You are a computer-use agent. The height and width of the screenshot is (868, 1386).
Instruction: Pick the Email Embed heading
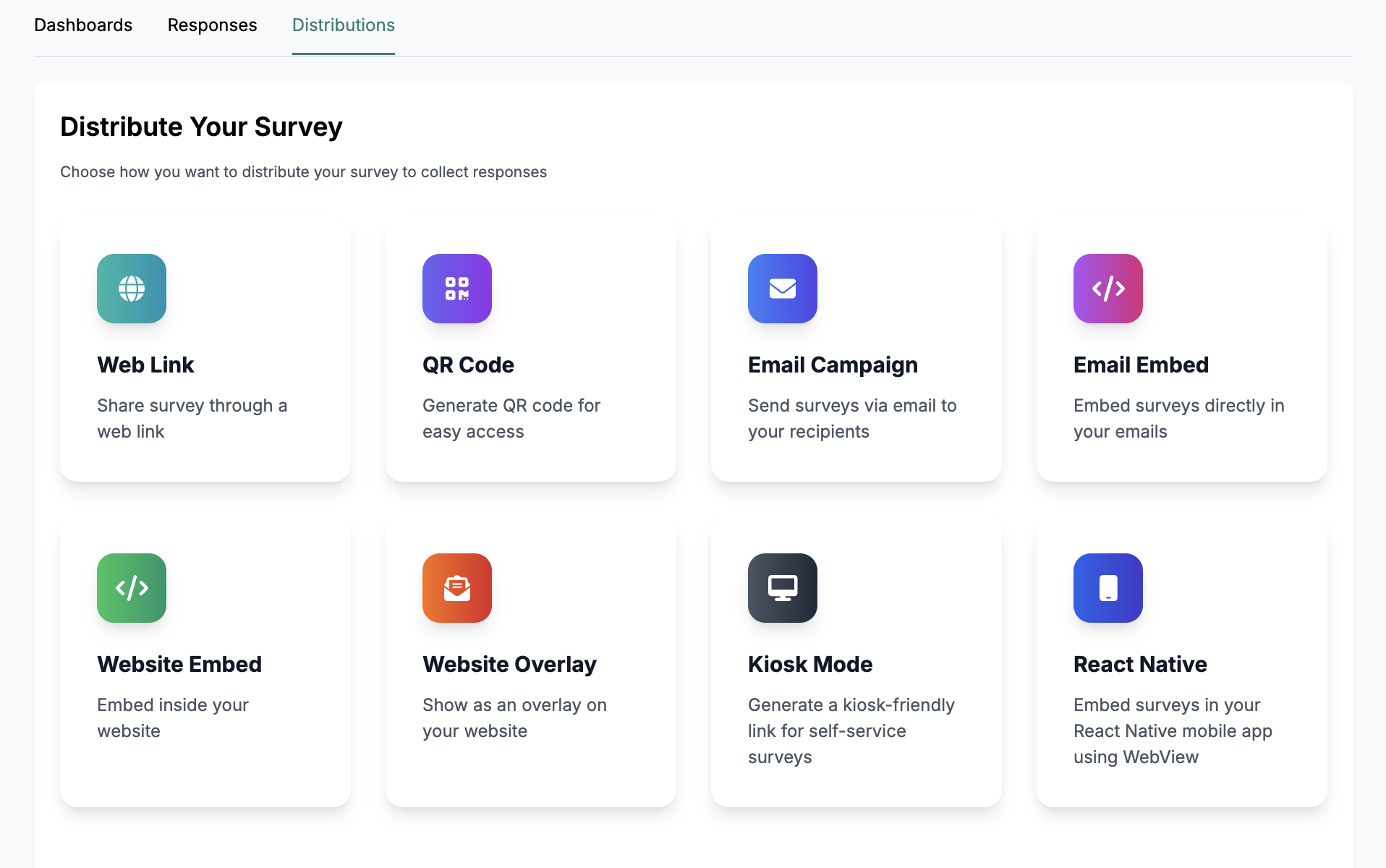click(x=1141, y=365)
